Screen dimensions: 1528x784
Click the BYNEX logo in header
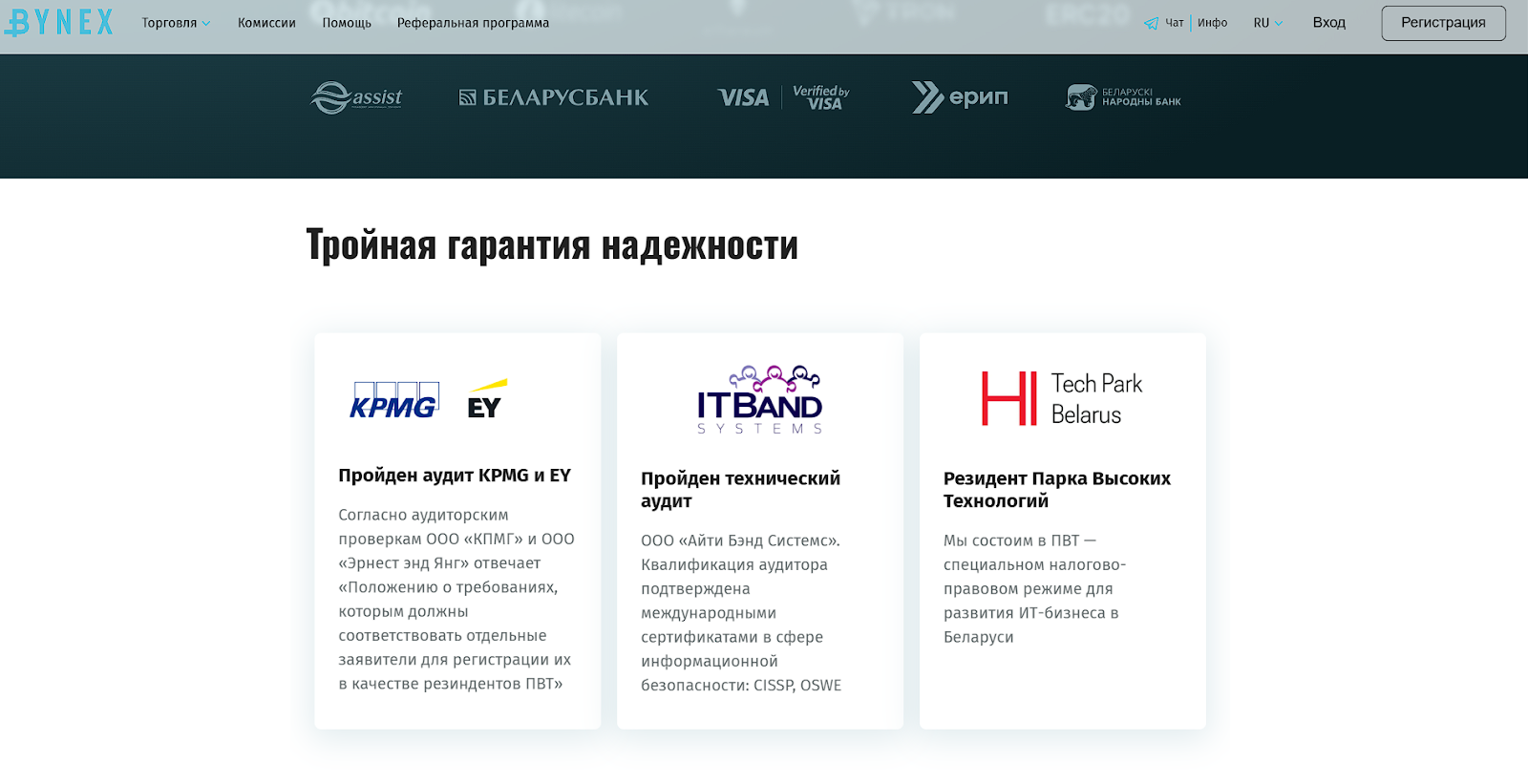pos(59,22)
